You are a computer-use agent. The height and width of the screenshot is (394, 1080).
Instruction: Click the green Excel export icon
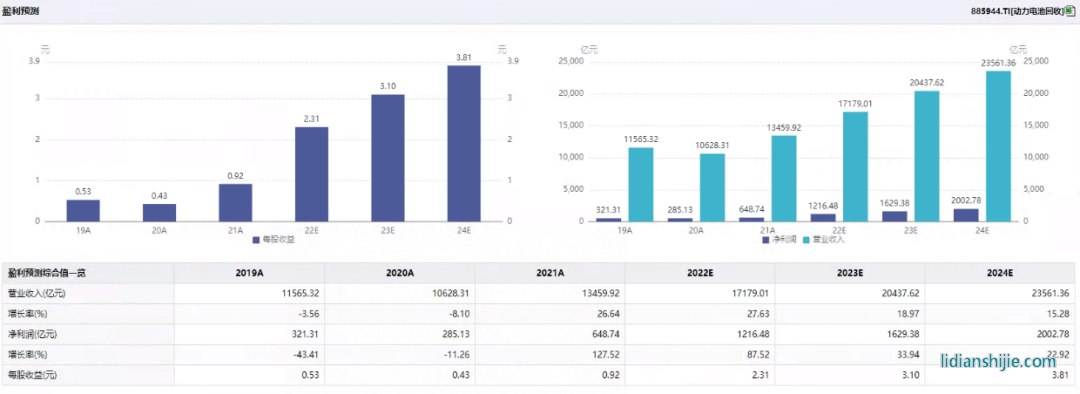click(1069, 12)
